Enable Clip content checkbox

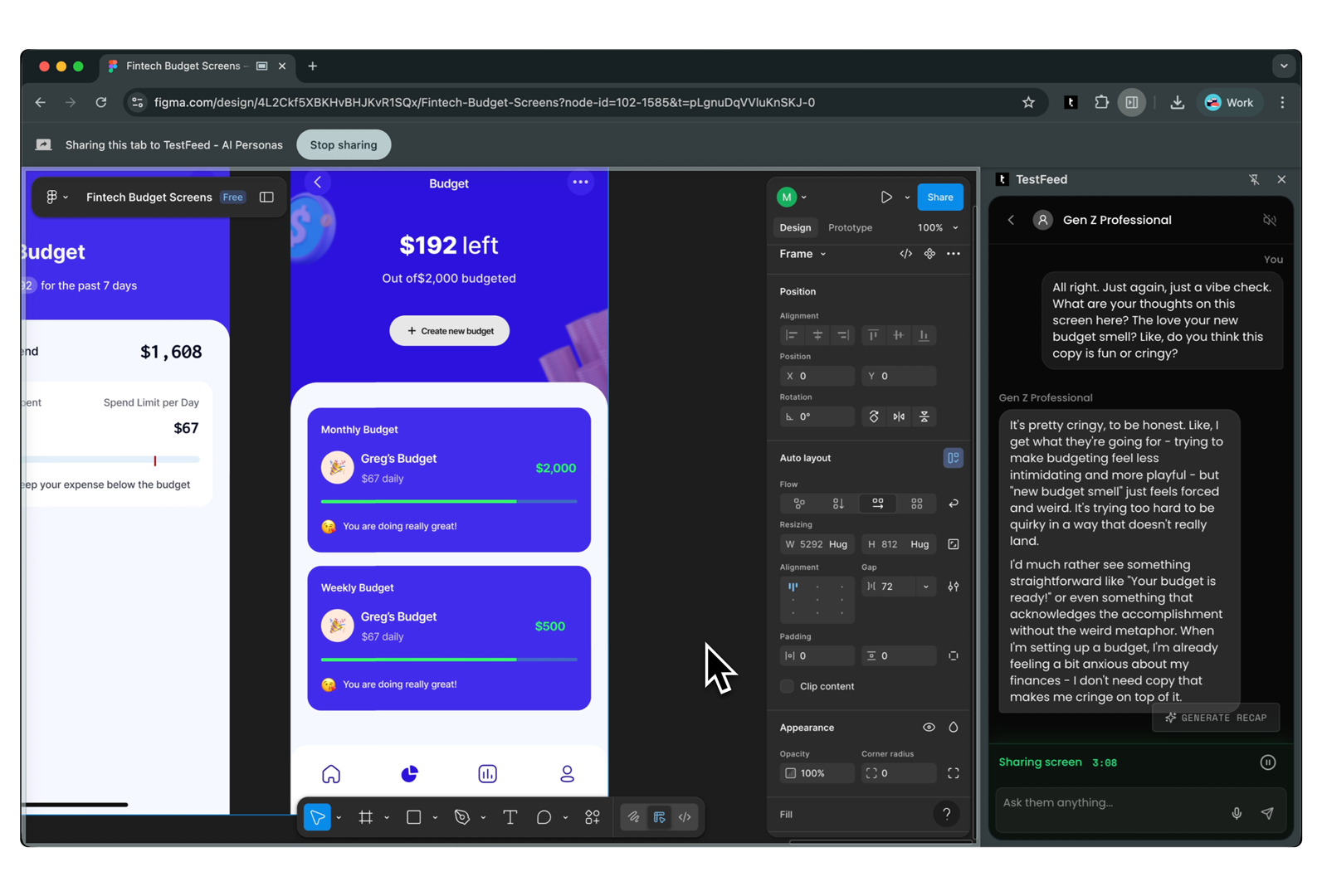tap(787, 687)
